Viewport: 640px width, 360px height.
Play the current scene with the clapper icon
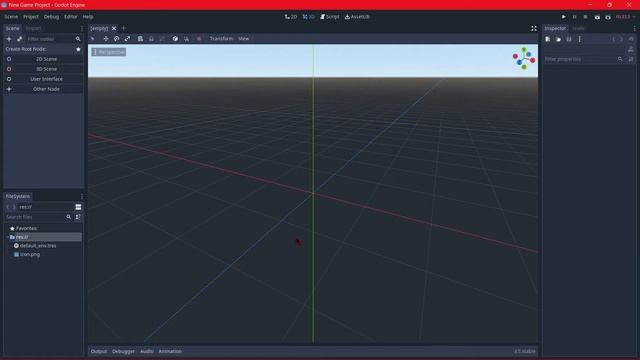pyautogui.click(x=597, y=17)
